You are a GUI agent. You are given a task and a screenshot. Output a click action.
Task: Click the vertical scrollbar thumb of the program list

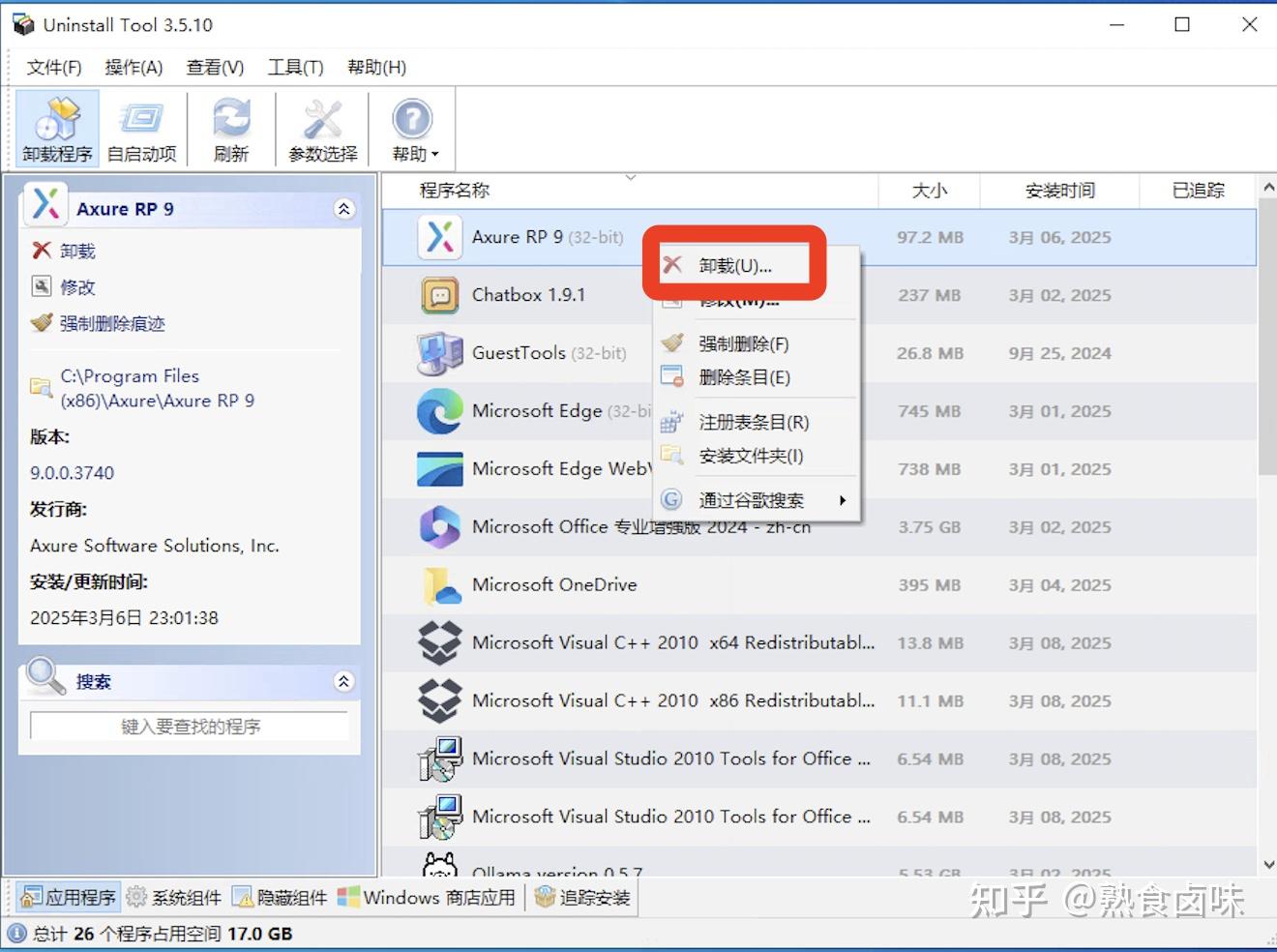pyautogui.click(x=1268, y=337)
